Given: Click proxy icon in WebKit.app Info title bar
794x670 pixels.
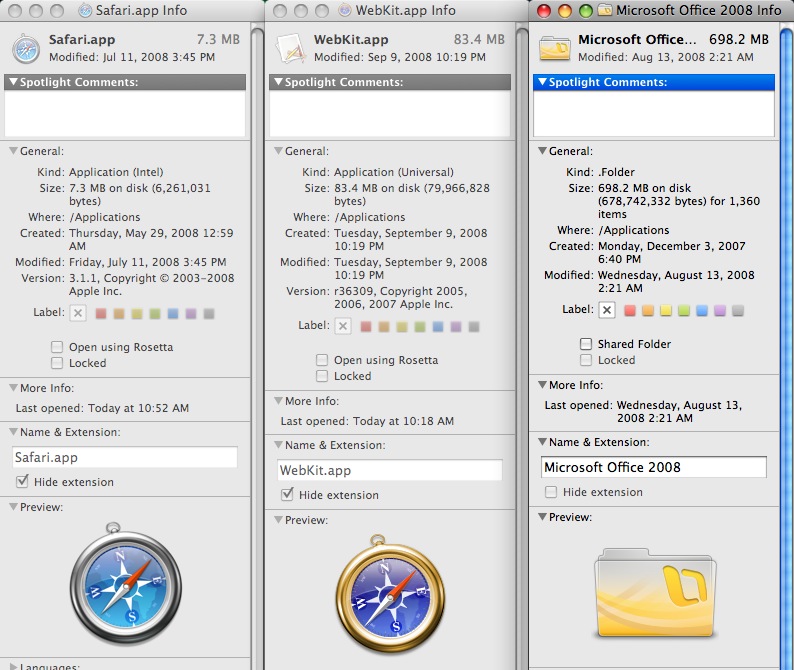Looking at the screenshot, I should [x=345, y=10].
